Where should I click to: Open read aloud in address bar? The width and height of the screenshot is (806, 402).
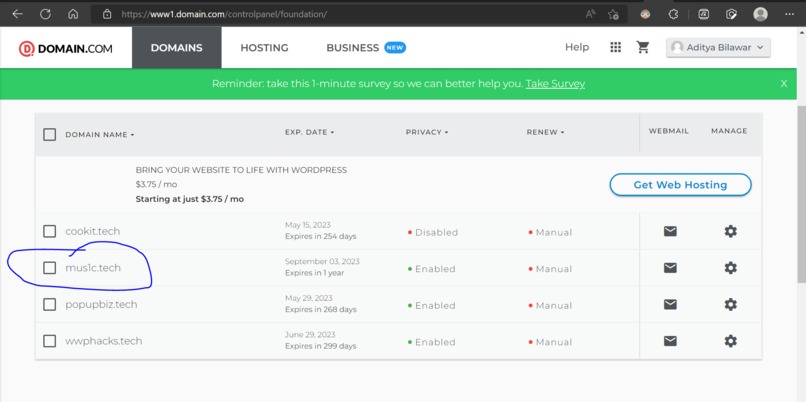(x=590, y=14)
